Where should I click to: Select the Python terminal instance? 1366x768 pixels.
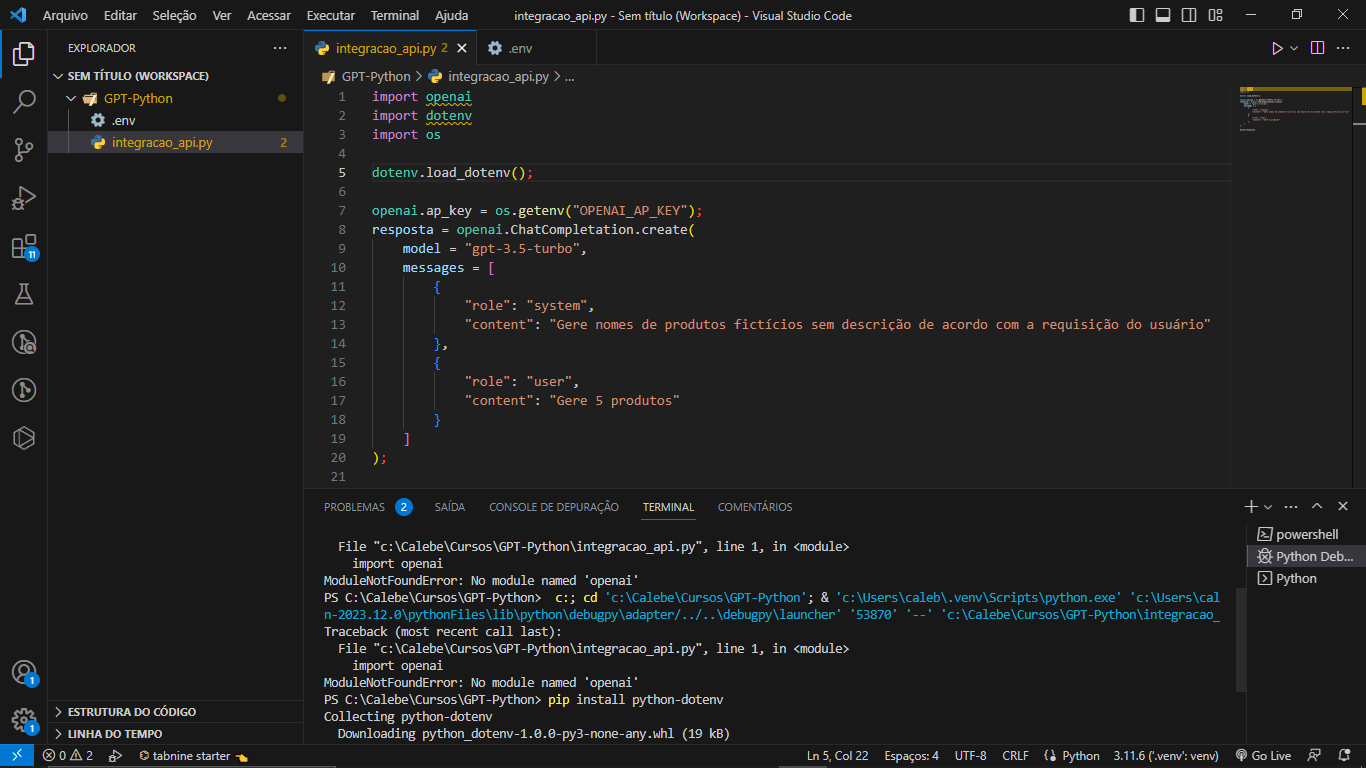point(1306,578)
